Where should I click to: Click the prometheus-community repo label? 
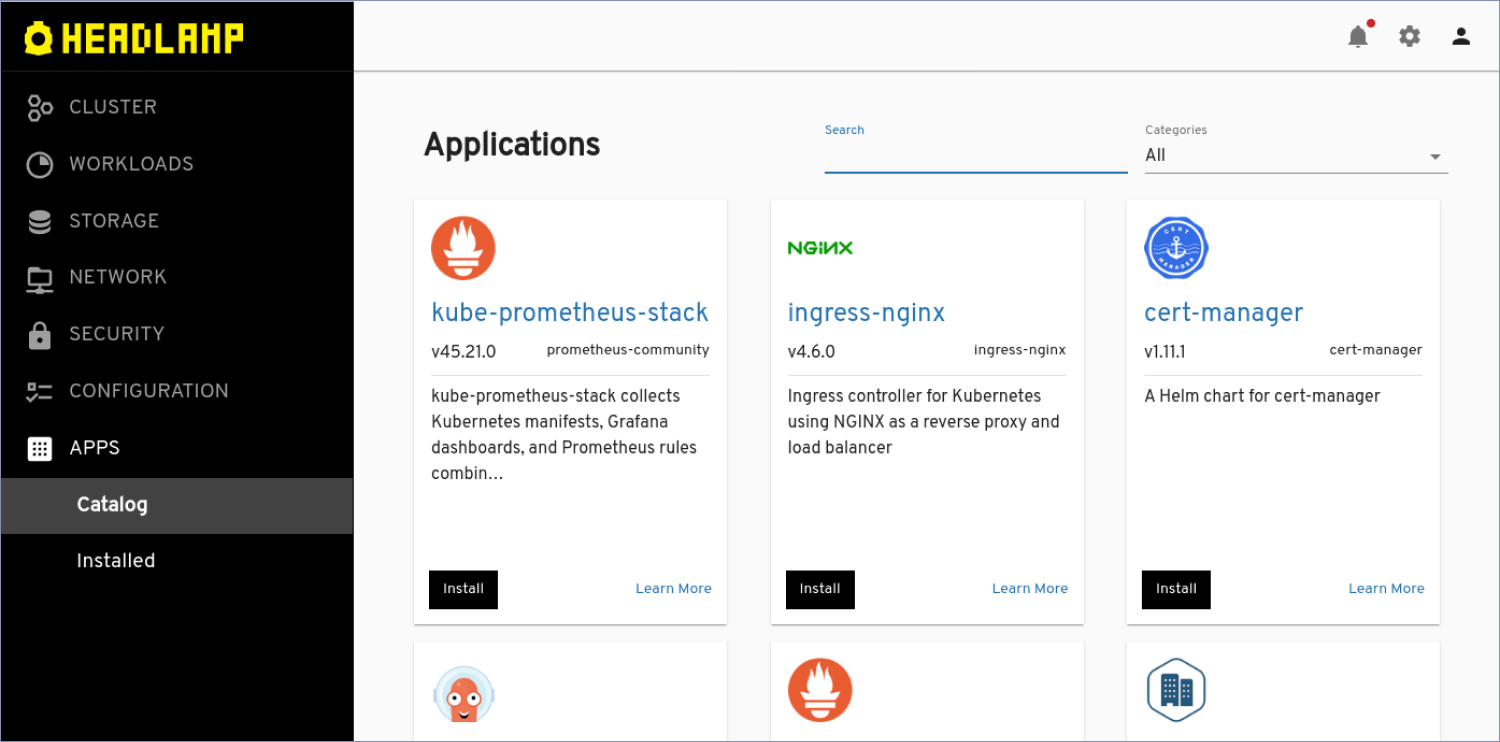tap(628, 350)
